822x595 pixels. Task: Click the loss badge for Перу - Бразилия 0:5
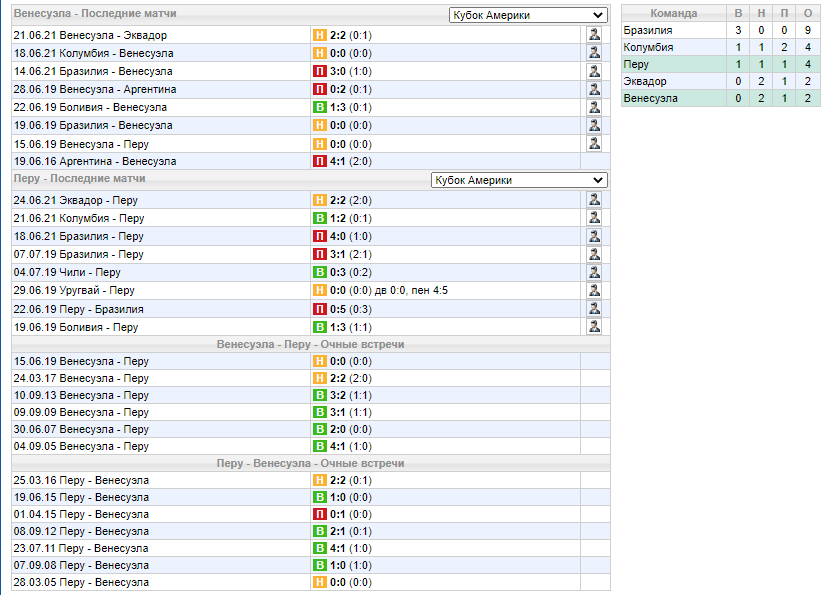pos(320,309)
